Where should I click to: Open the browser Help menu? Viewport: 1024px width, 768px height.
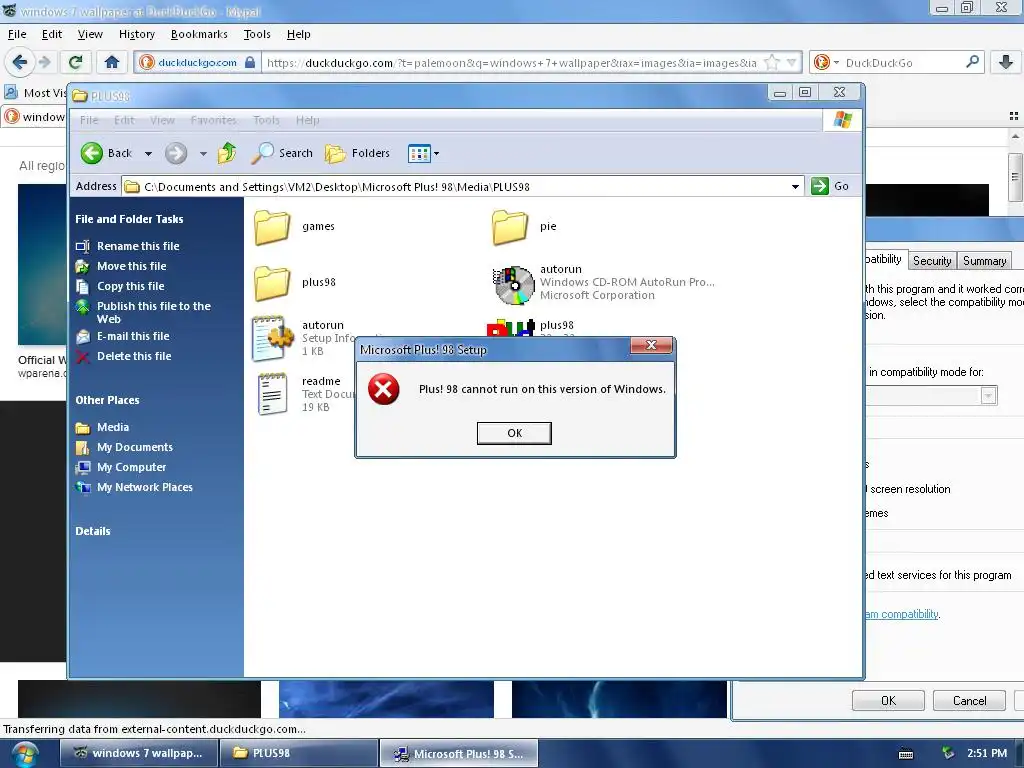298,34
